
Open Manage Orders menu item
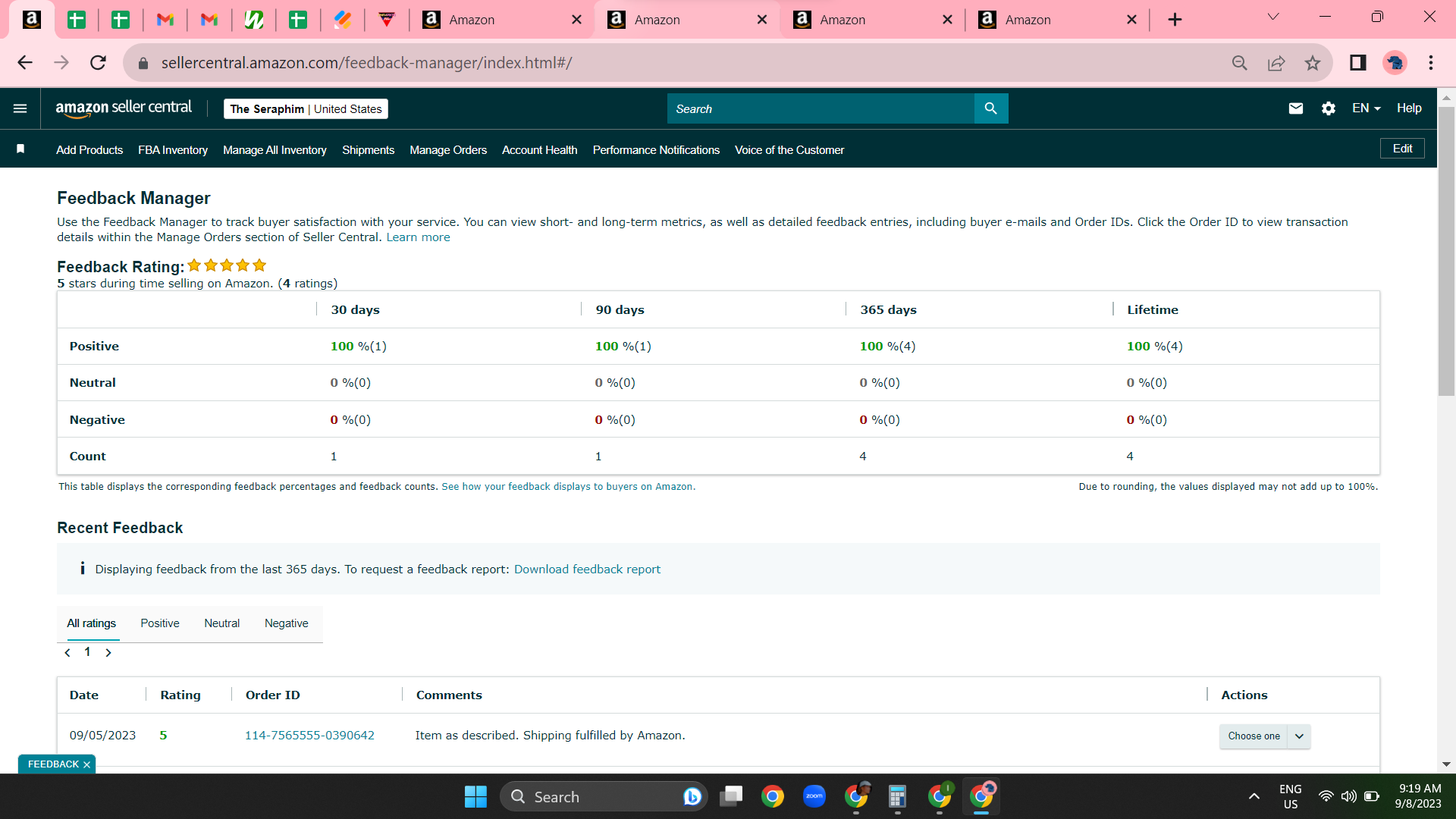(448, 150)
